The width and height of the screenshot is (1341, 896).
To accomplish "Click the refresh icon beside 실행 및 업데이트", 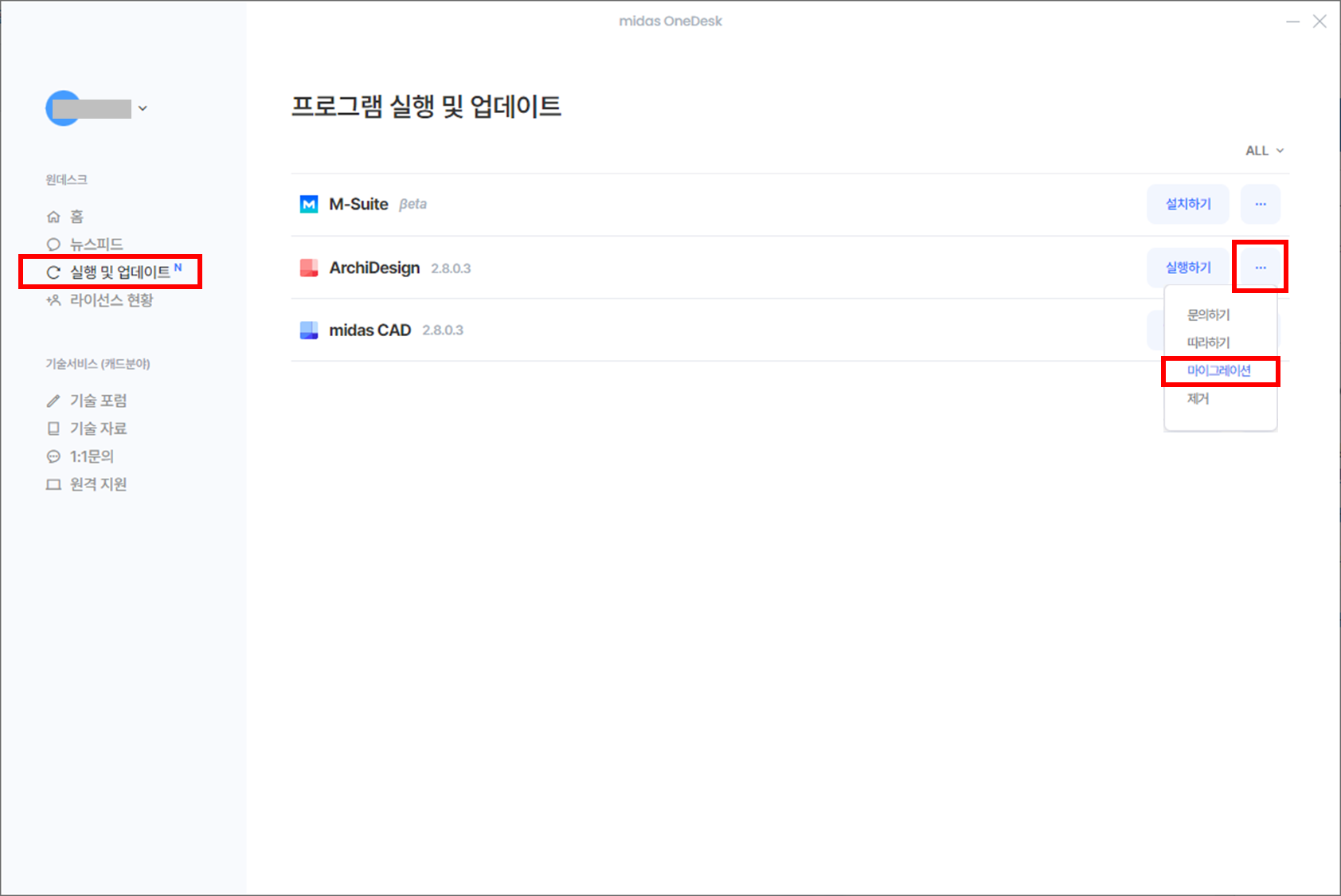I will coord(53,272).
